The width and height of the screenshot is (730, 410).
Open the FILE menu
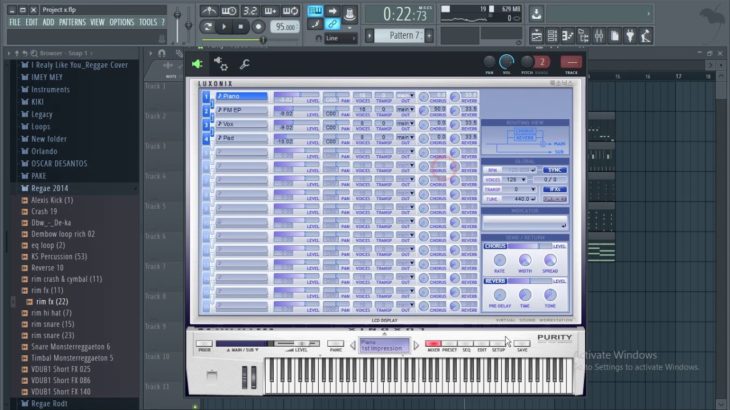point(15,22)
